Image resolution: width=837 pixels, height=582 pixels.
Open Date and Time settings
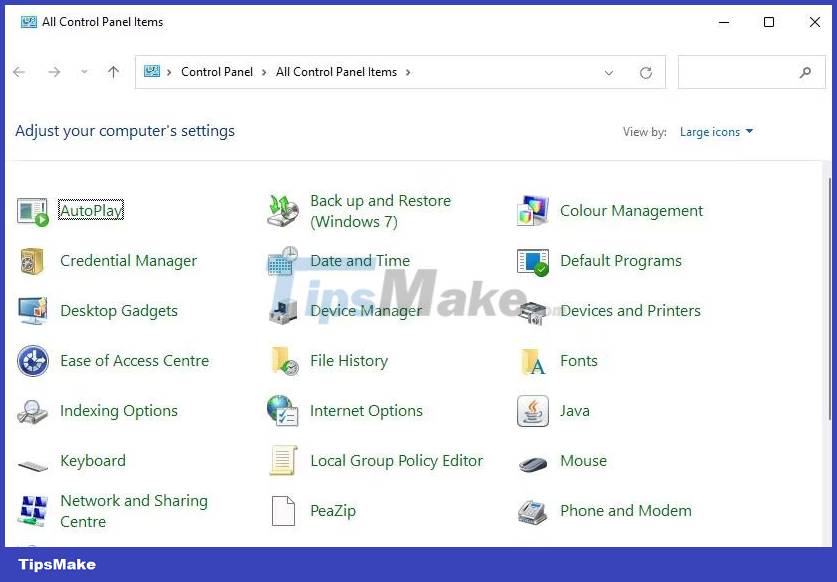tap(360, 261)
